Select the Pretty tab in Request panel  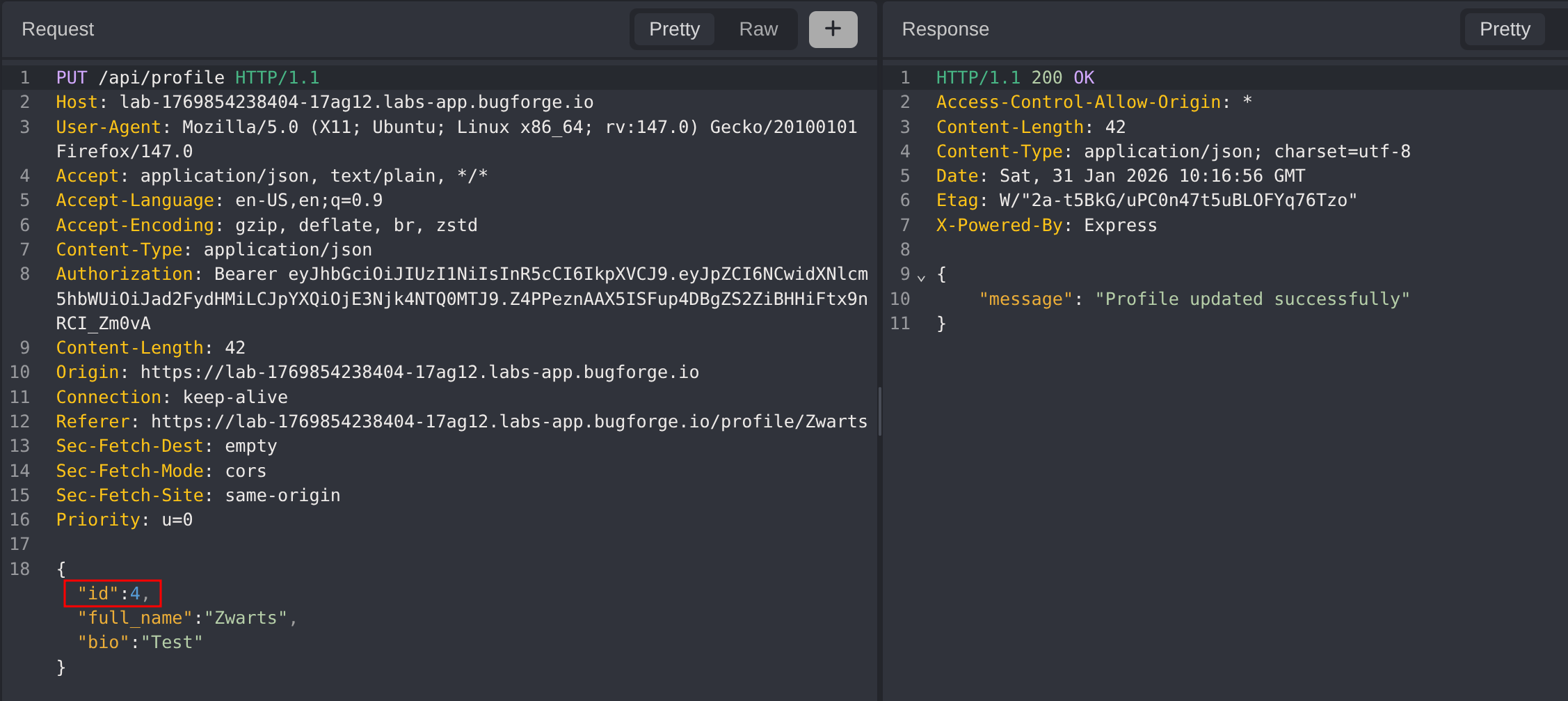(x=674, y=29)
